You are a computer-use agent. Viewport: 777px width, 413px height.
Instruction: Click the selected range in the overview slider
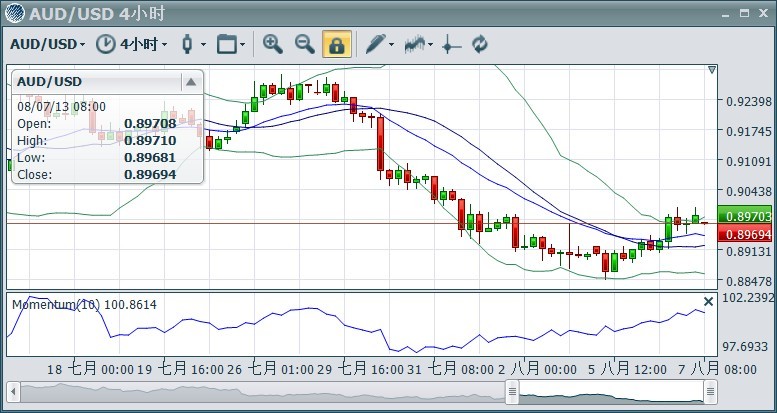[611, 392]
